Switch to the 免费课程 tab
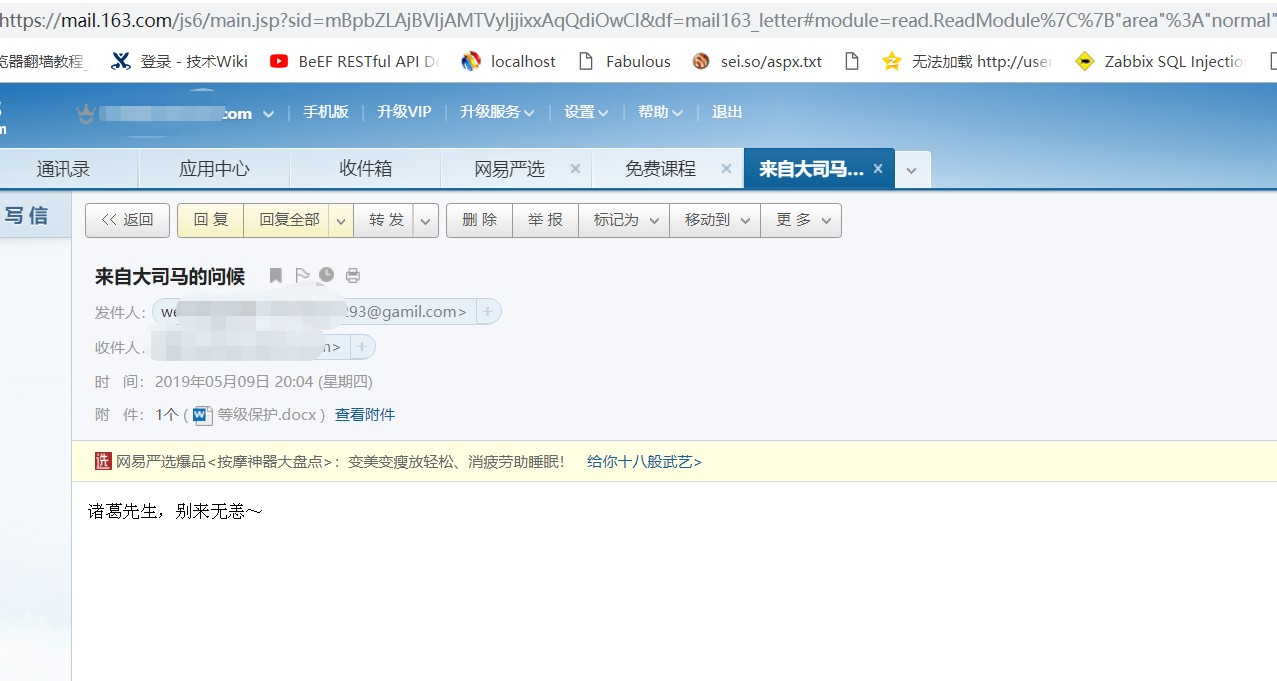The height and width of the screenshot is (681, 1277). coord(660,169)
